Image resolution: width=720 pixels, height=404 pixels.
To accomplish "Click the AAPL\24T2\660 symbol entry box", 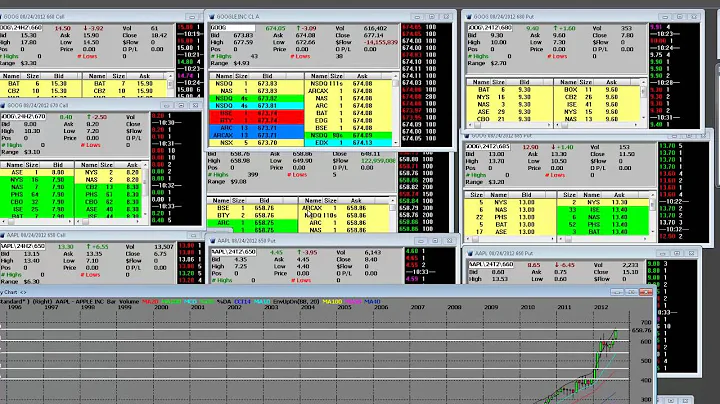I will [x=490, y=264].
